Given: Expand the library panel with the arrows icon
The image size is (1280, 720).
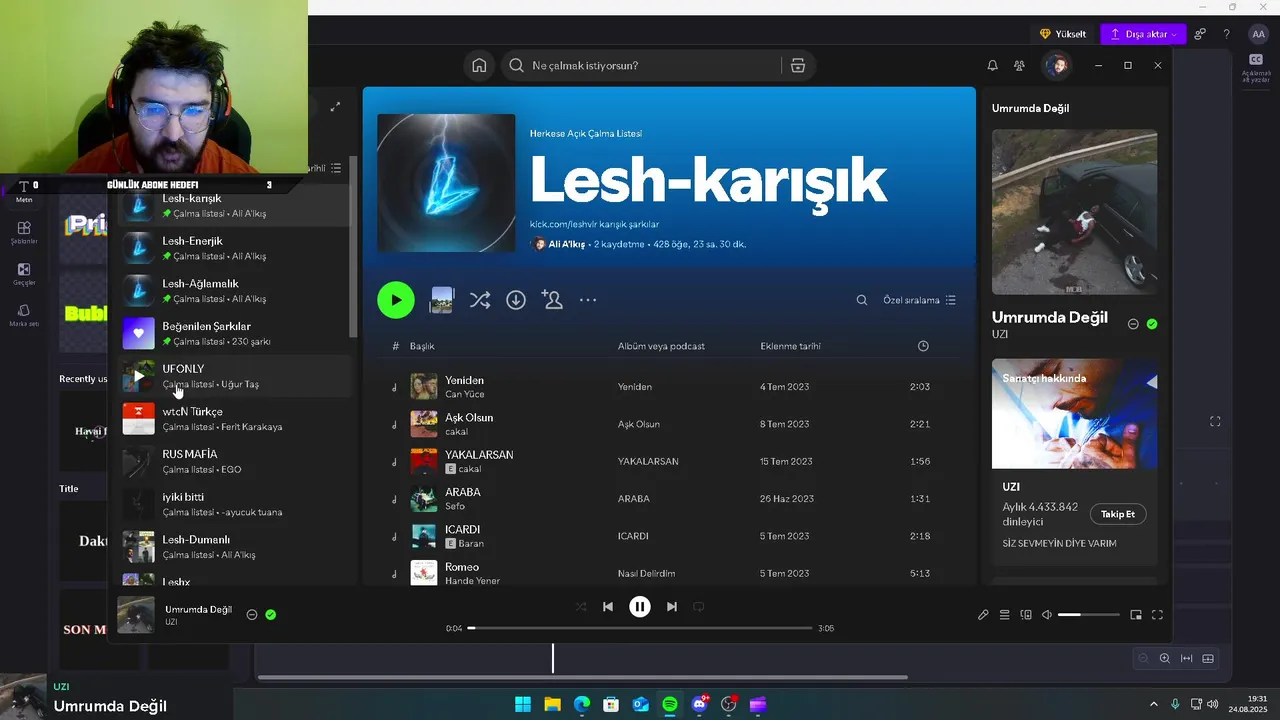Looking at the screenshot, I should click(335, 106).
